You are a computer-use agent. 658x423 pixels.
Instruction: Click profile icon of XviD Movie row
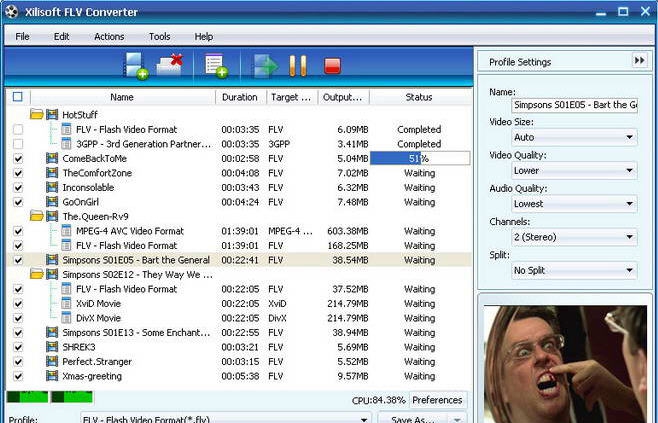point(66,303)
